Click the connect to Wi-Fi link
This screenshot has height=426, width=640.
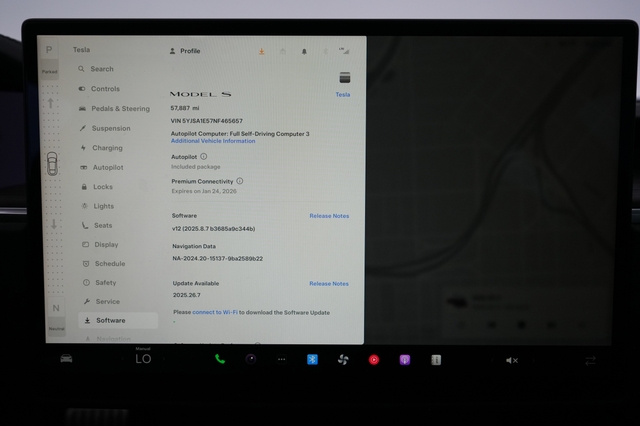(x=215, y=312)
